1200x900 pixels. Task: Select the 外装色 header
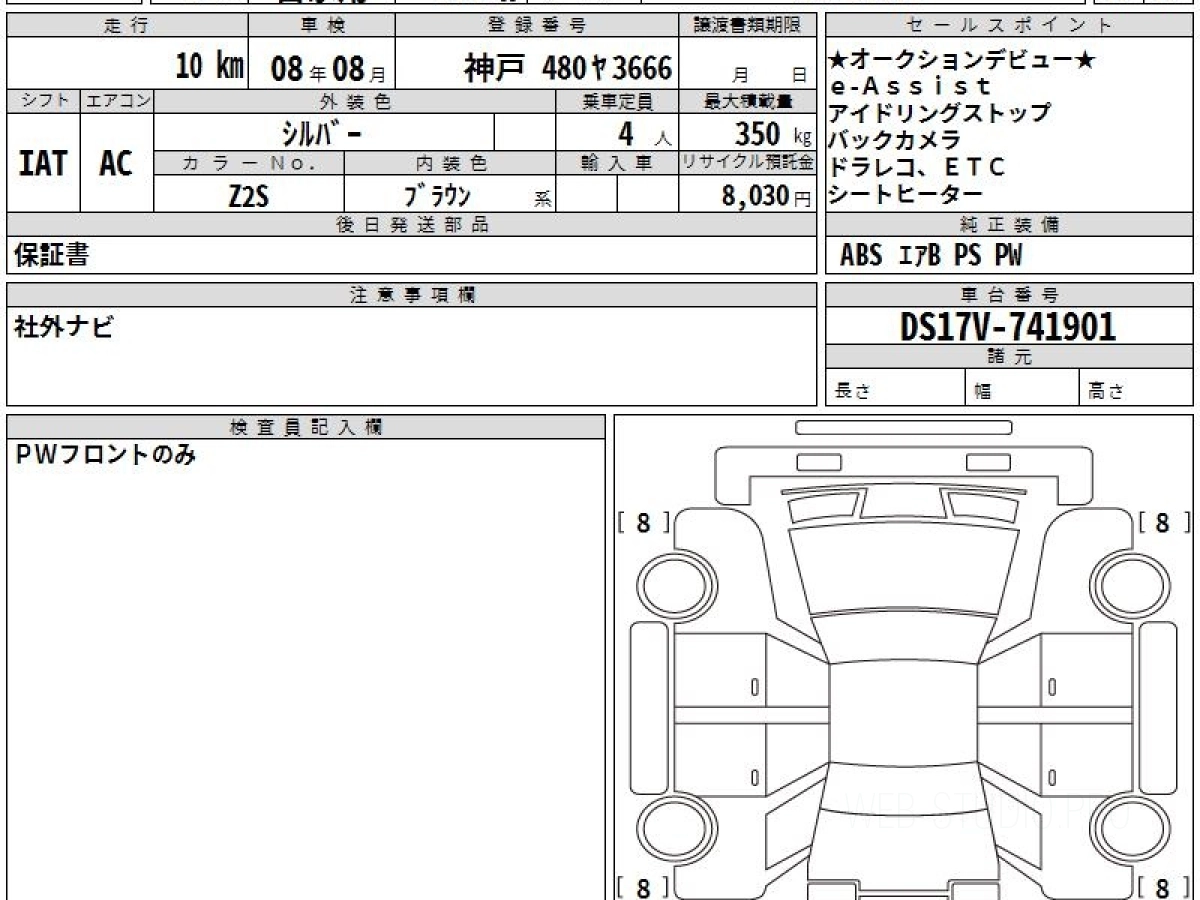click(x=355, y=101)
